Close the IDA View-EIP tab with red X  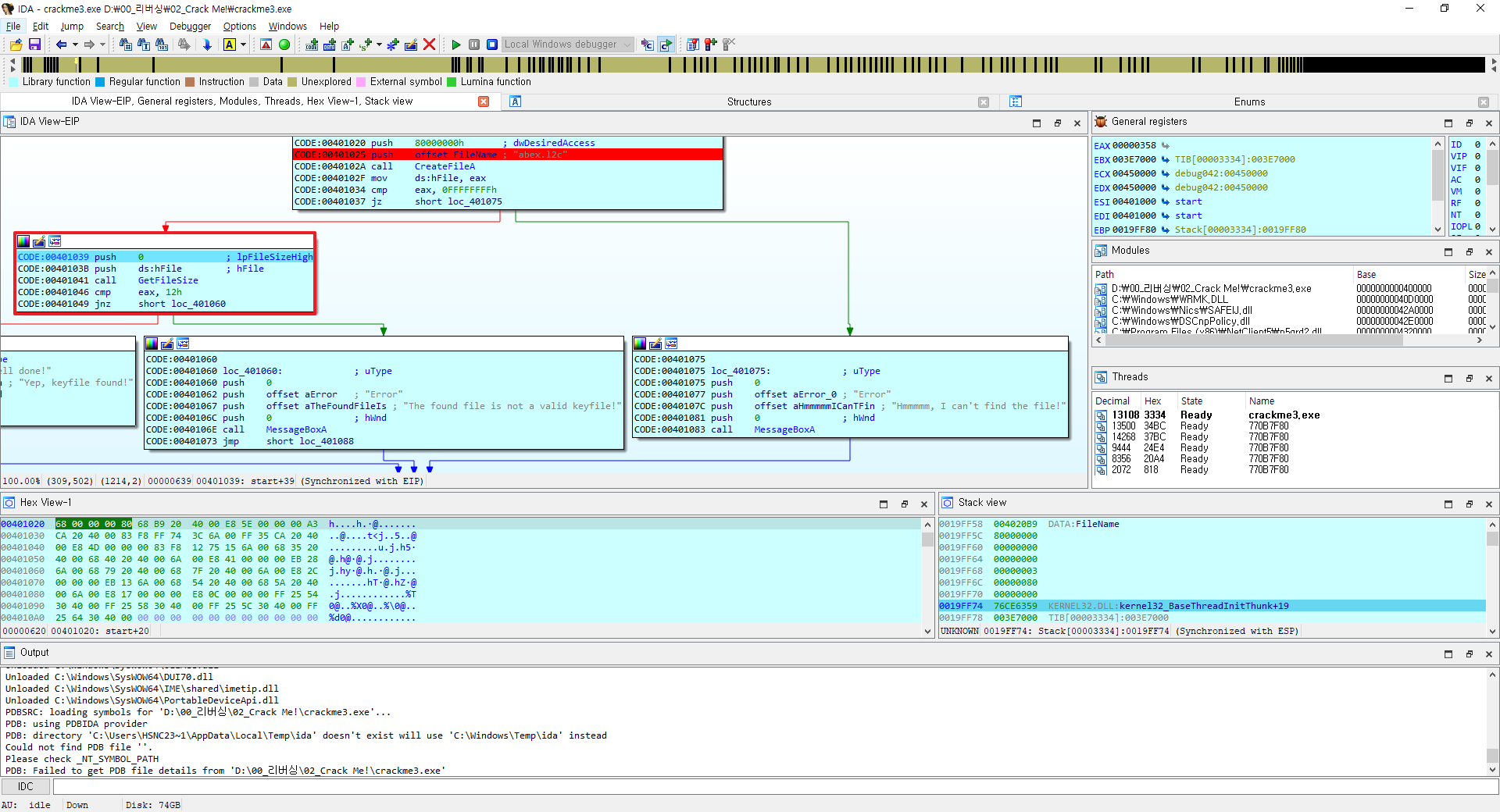point(484,101)
